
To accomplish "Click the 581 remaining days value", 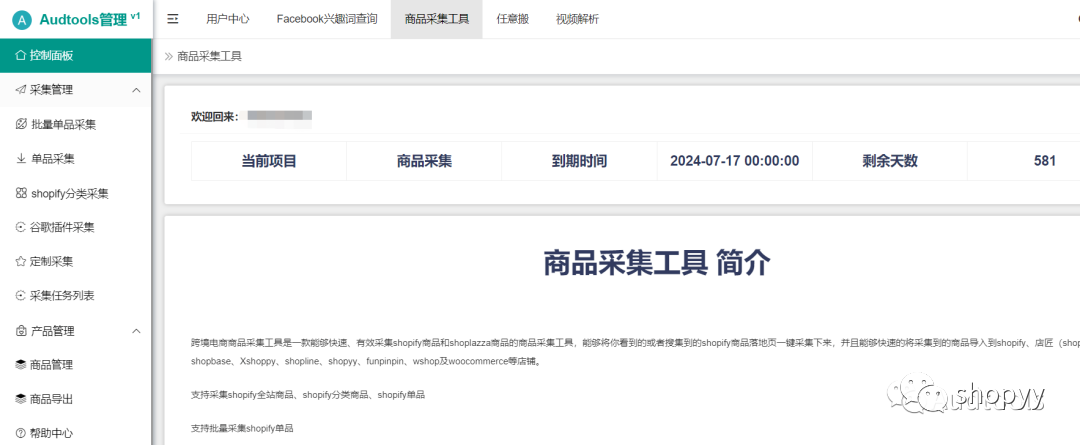I will tap(1045, 161).
